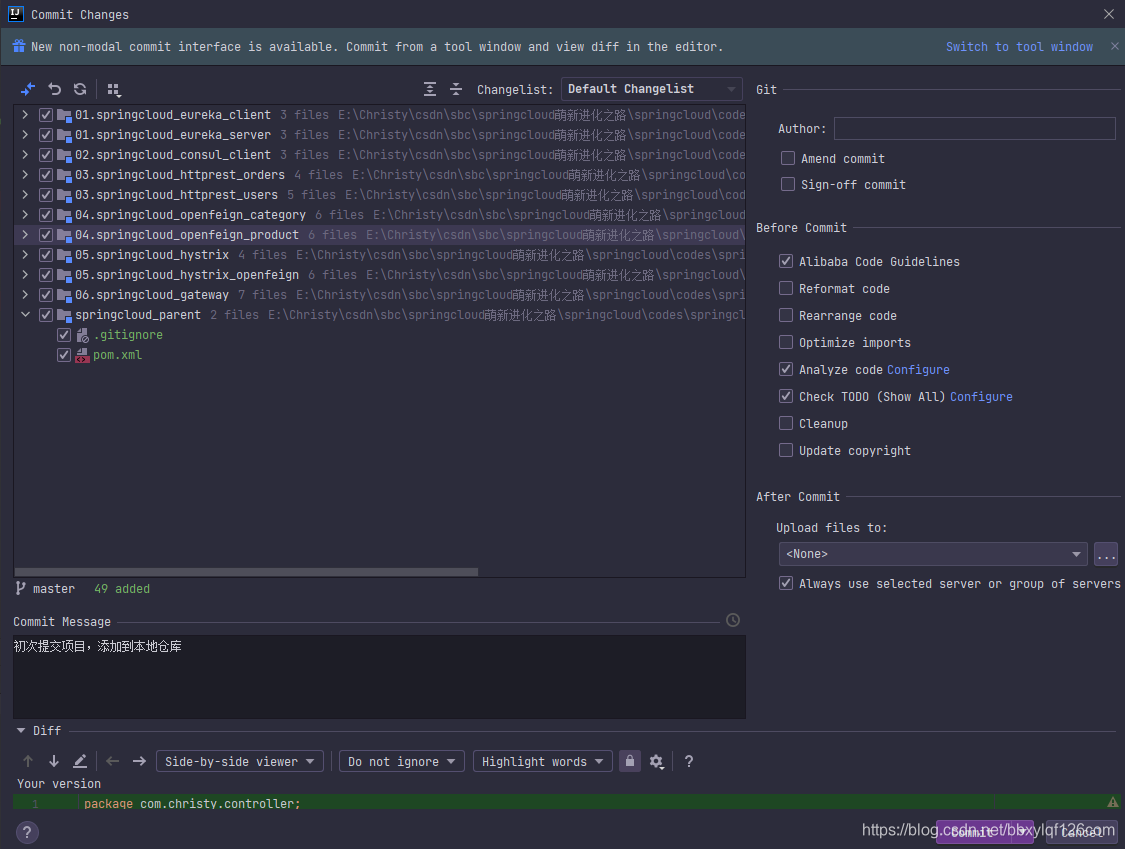Click the Collapse All icon
This screenshot has height=849, width=1125.
tap(456, 89)
